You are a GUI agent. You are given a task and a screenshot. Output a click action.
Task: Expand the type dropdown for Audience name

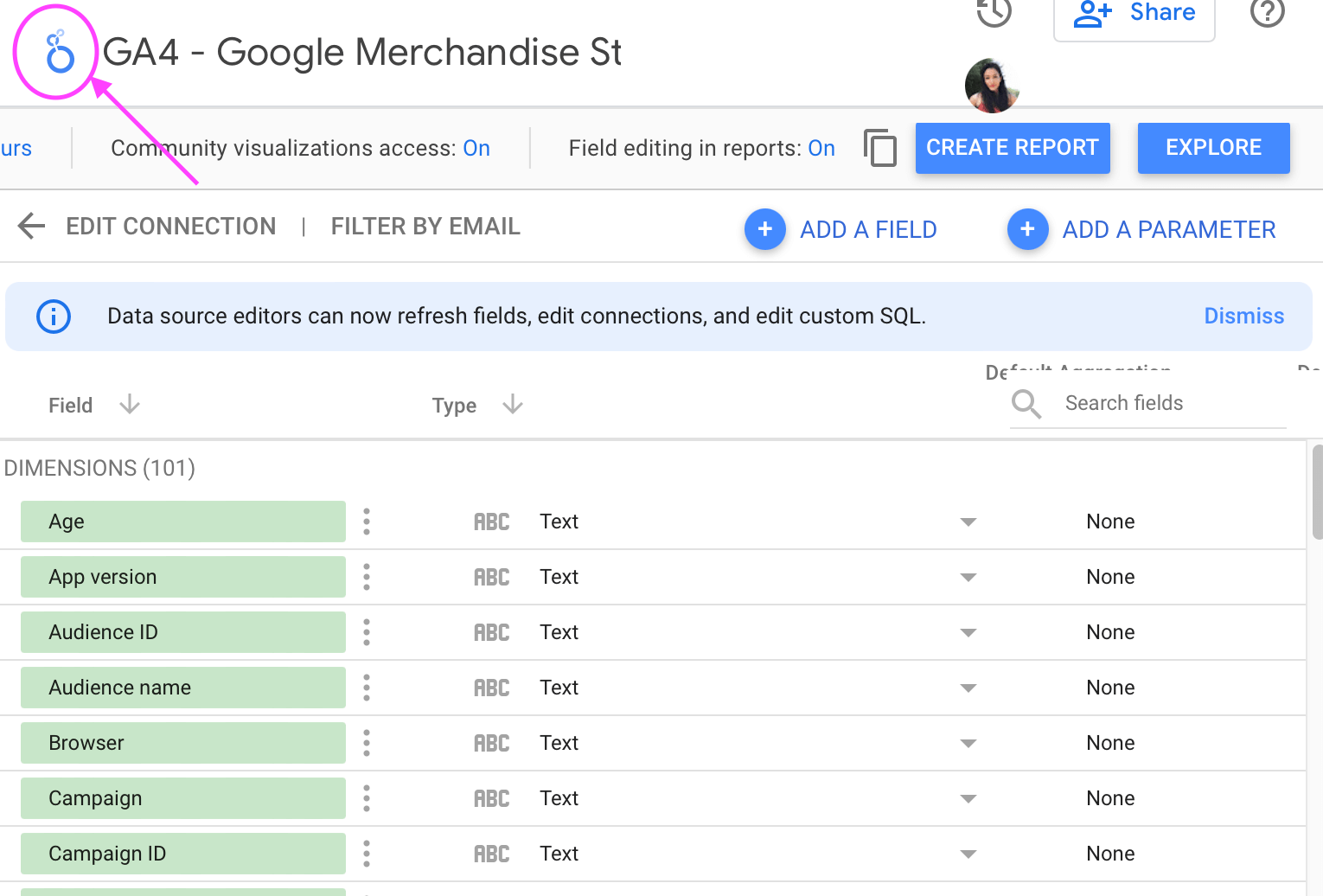(968, 688)
